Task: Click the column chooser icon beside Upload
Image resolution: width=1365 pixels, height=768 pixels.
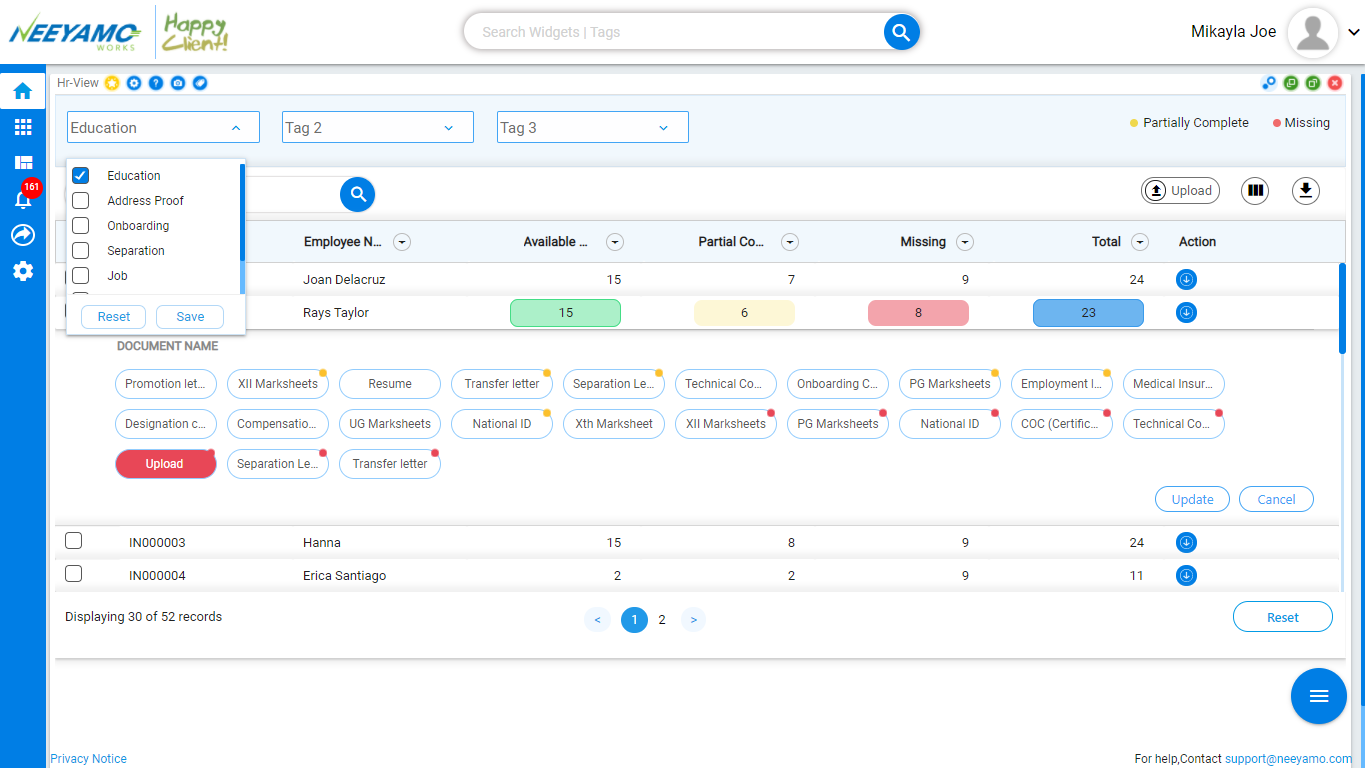Action: tap(1255, 190)
